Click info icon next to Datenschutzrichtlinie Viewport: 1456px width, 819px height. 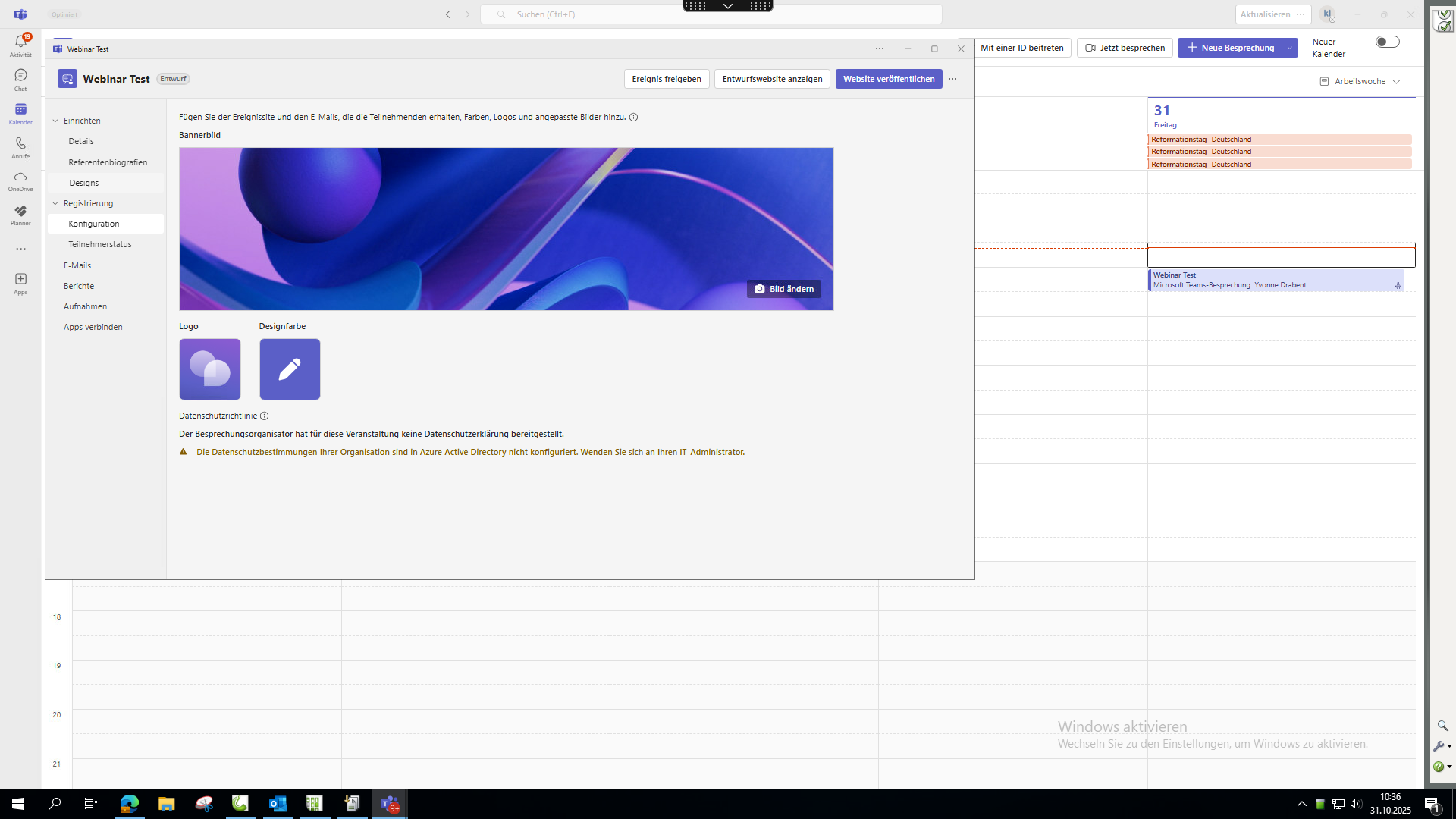click(264, 416)
